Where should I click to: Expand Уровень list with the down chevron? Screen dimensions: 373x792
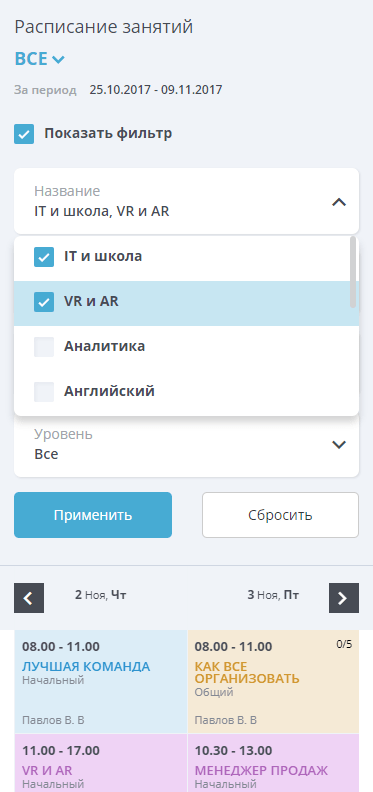pyautogui.click(x=339, y=444)
